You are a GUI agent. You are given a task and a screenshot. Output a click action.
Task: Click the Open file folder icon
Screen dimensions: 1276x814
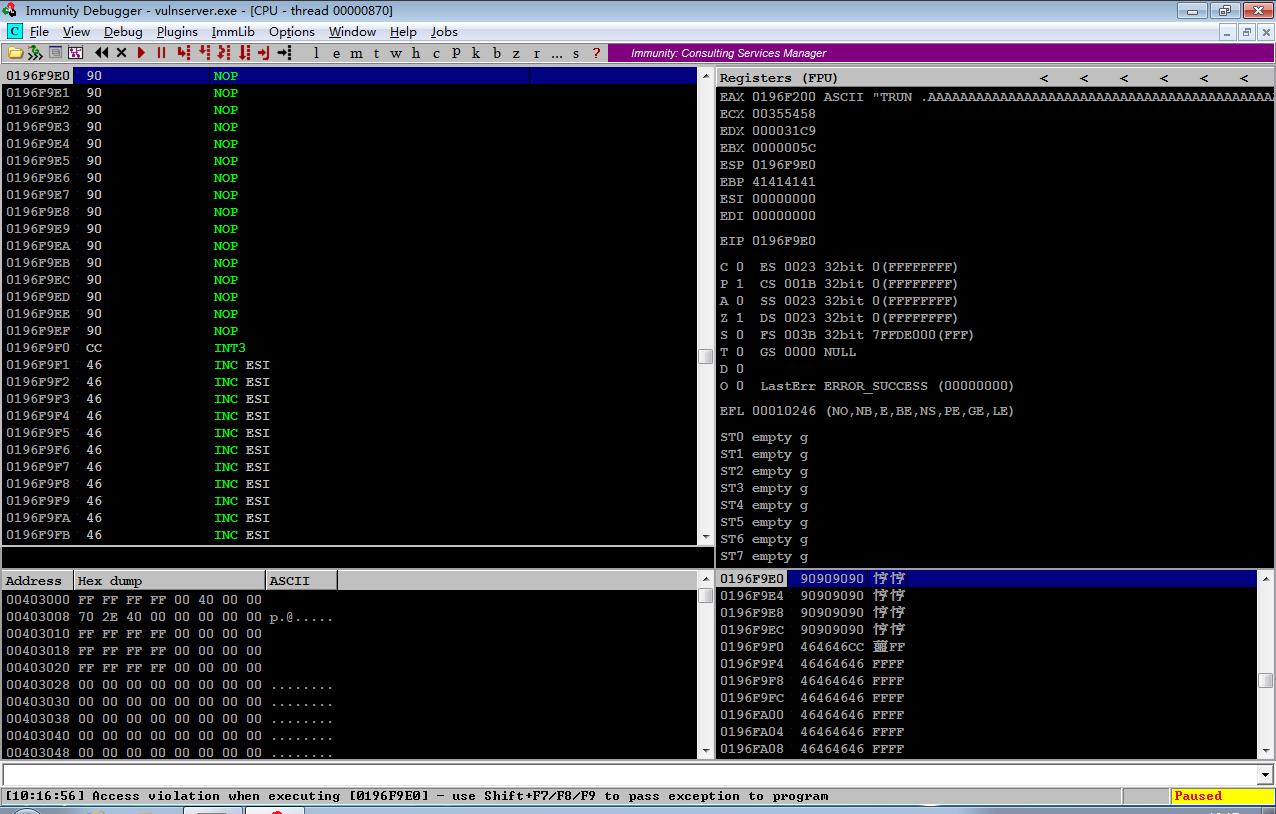coord(15,53)
